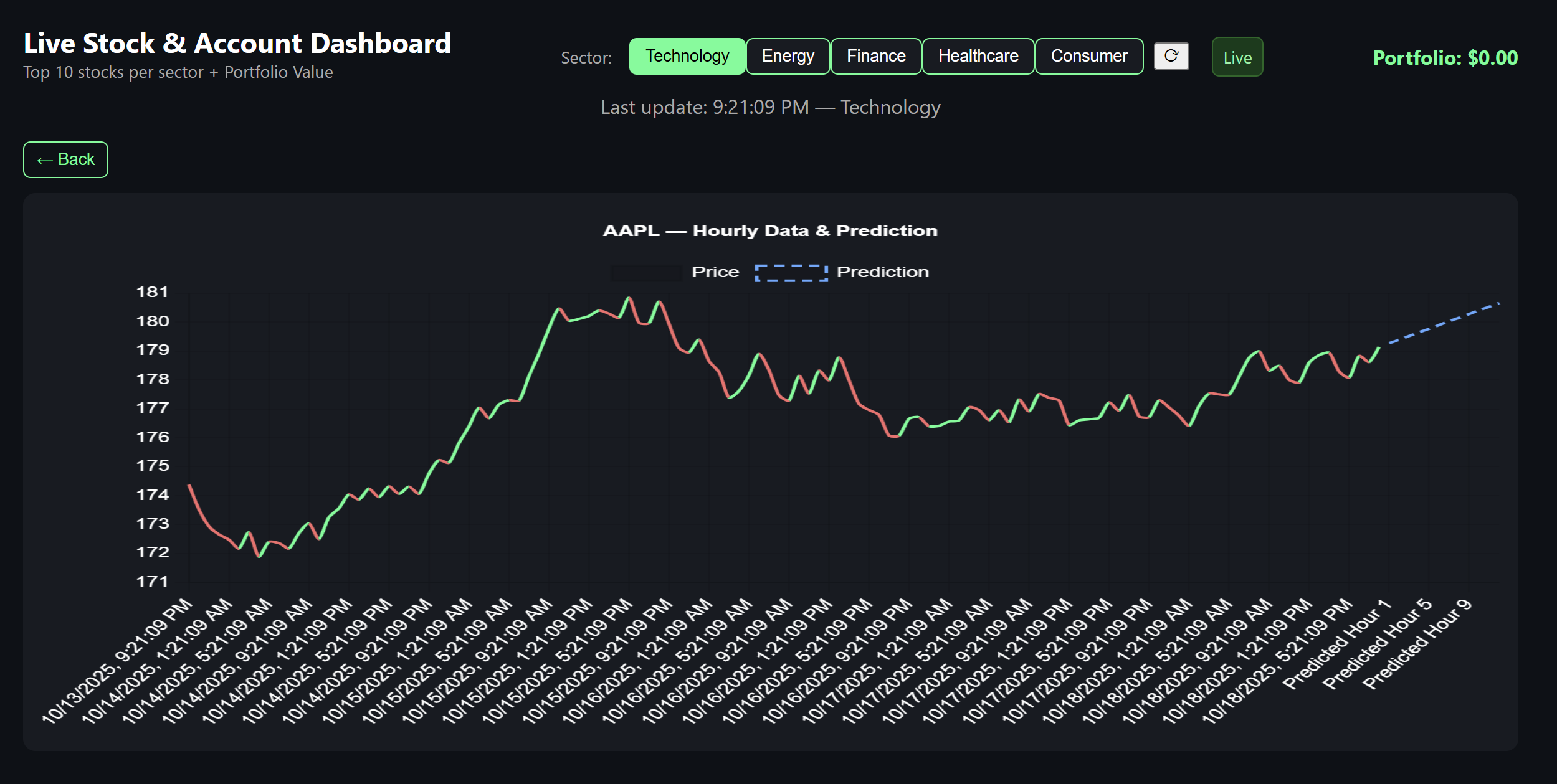
Task: Click the Price legend label
Action: tap(715, 272)
